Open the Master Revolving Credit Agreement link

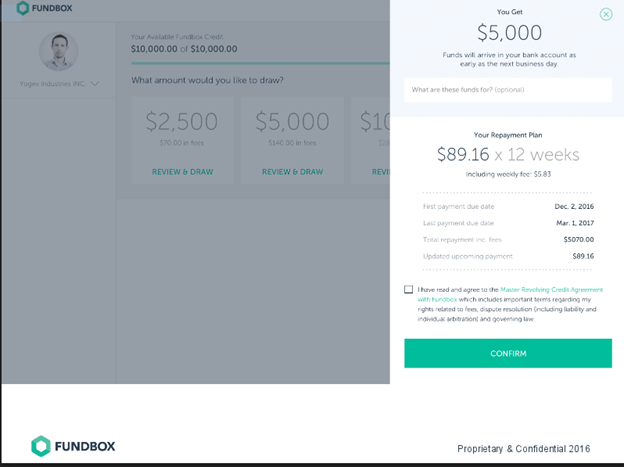[551, 289]
